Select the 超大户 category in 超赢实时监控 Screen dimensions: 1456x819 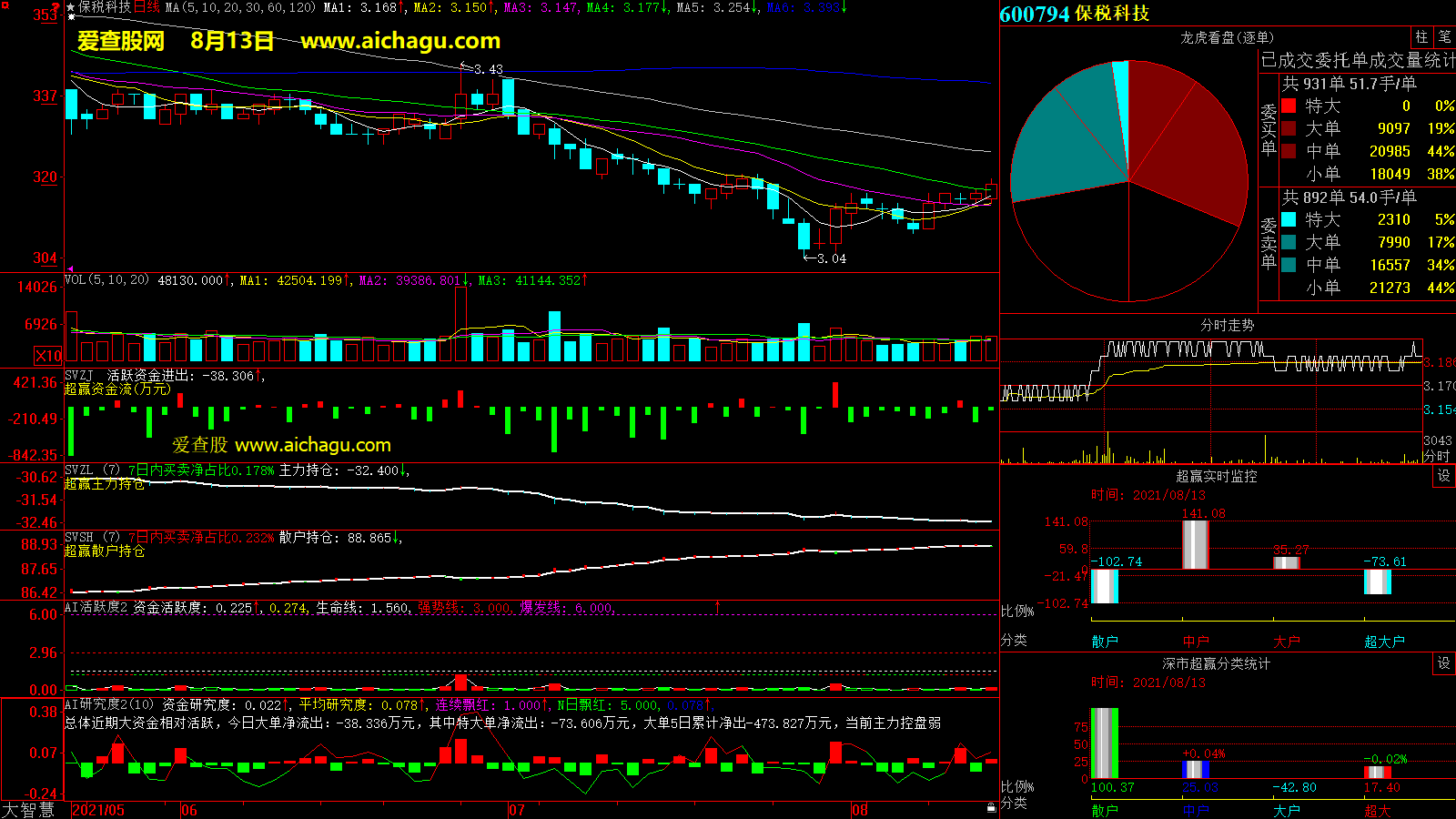pos(1384,642)
